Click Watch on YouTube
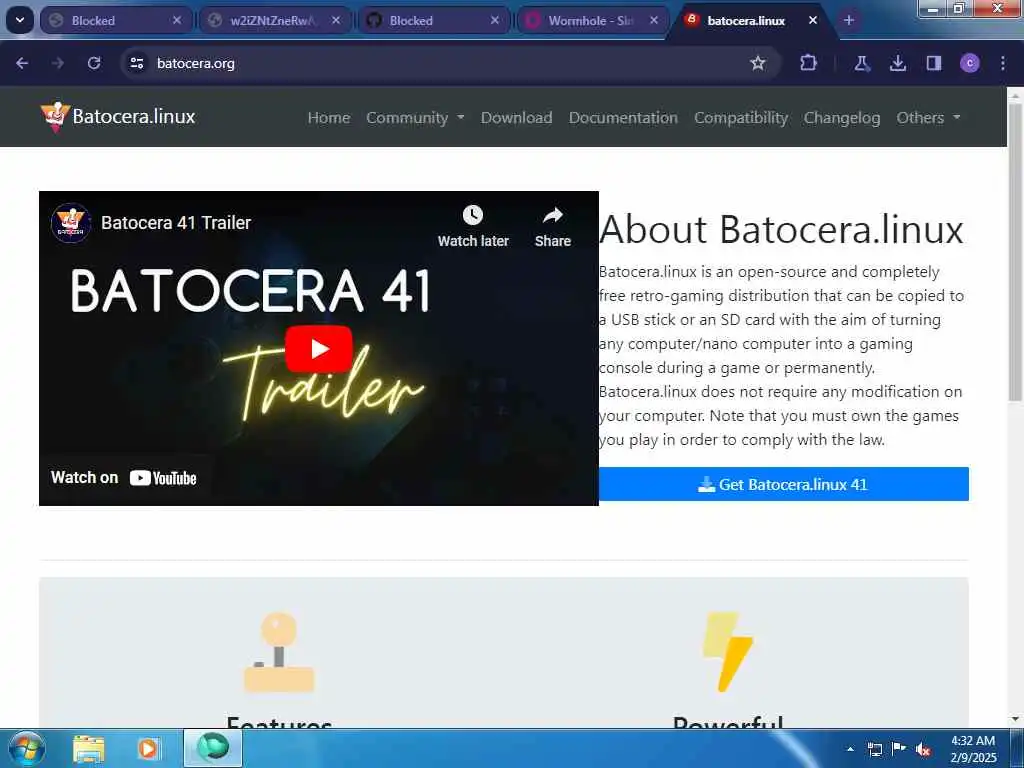 124,478
